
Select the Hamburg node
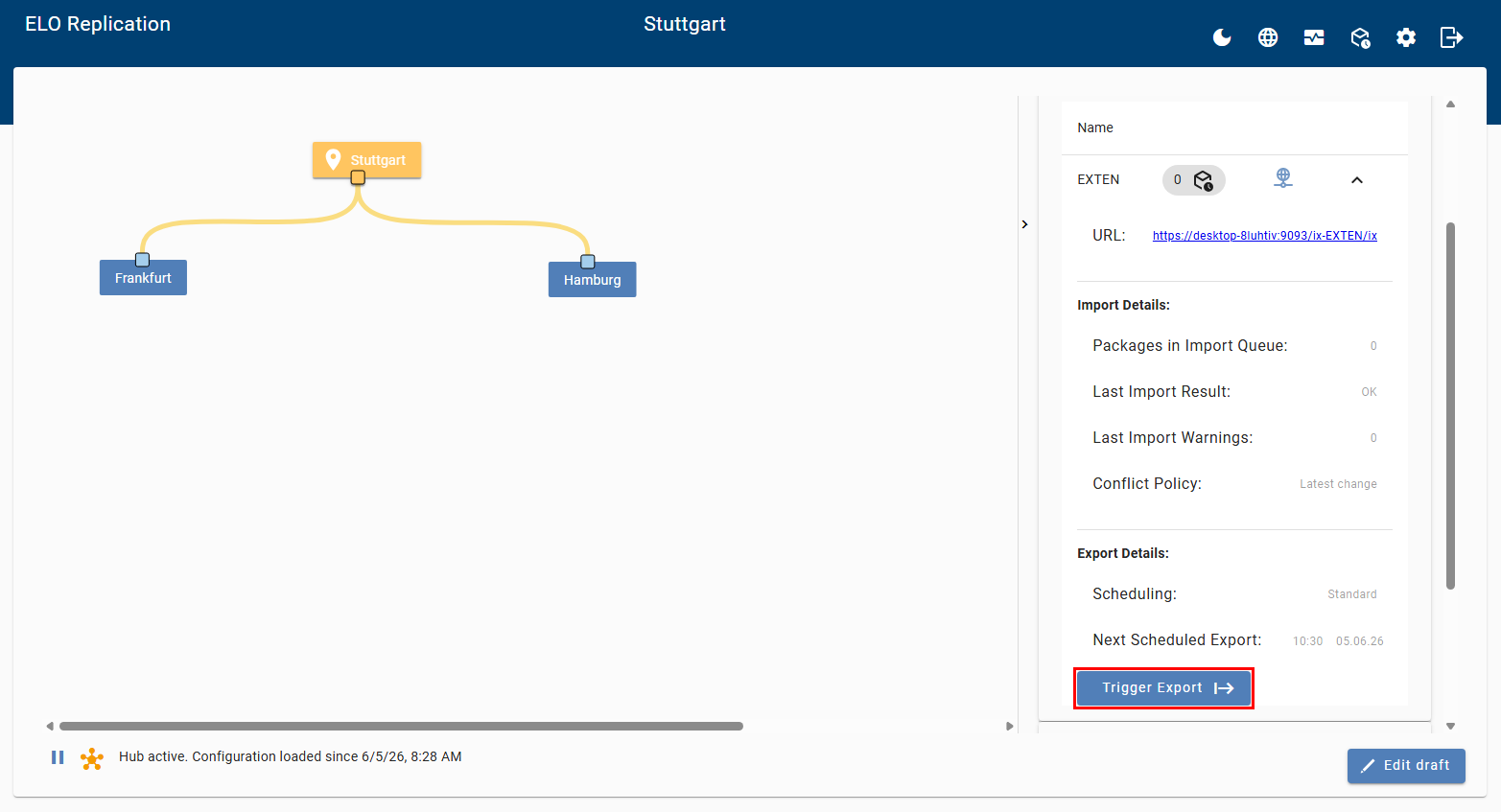(x=593, y=280)
